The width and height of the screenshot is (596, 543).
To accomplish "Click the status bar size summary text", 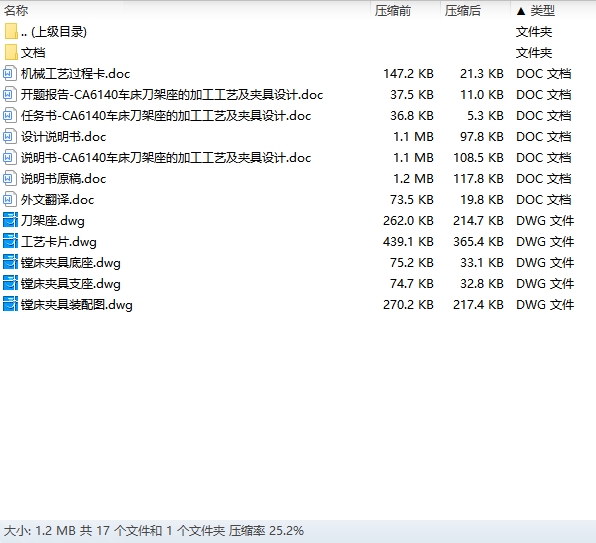I will tap(154, 530).
